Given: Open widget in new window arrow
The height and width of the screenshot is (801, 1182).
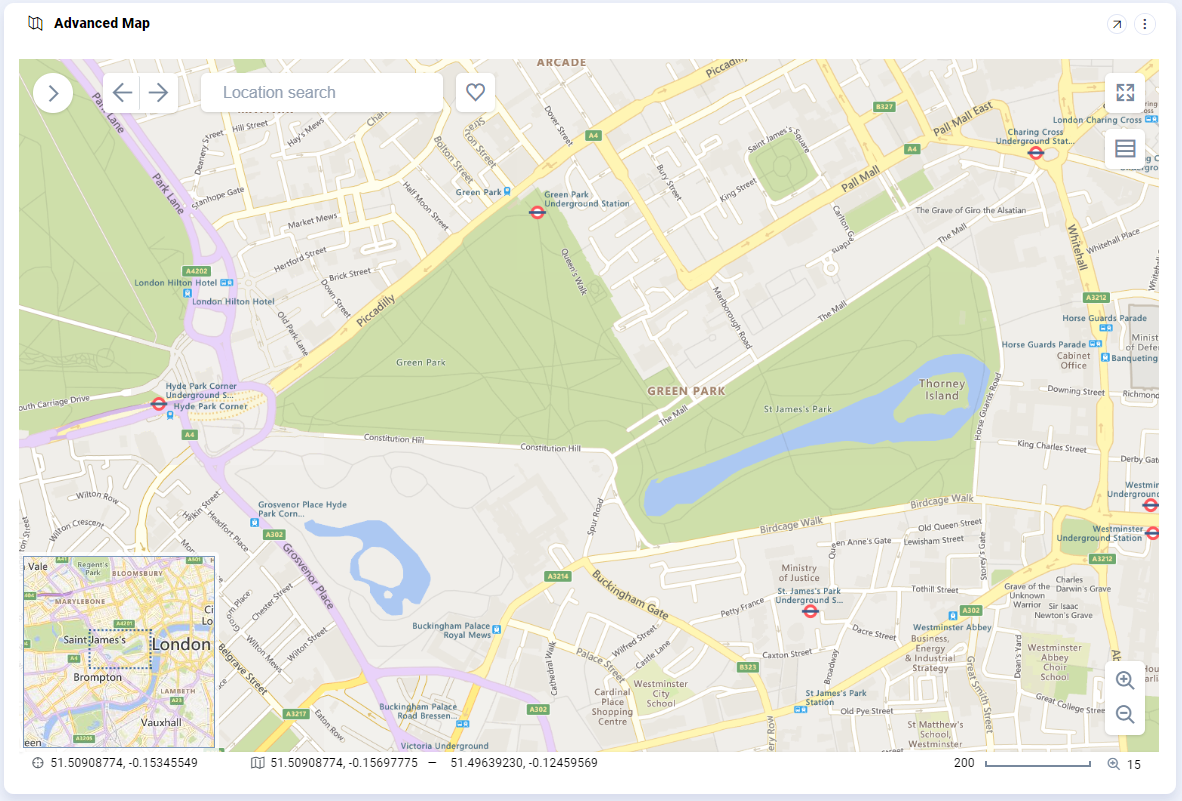Looking at the screenshot, I should click(1117, 24).
